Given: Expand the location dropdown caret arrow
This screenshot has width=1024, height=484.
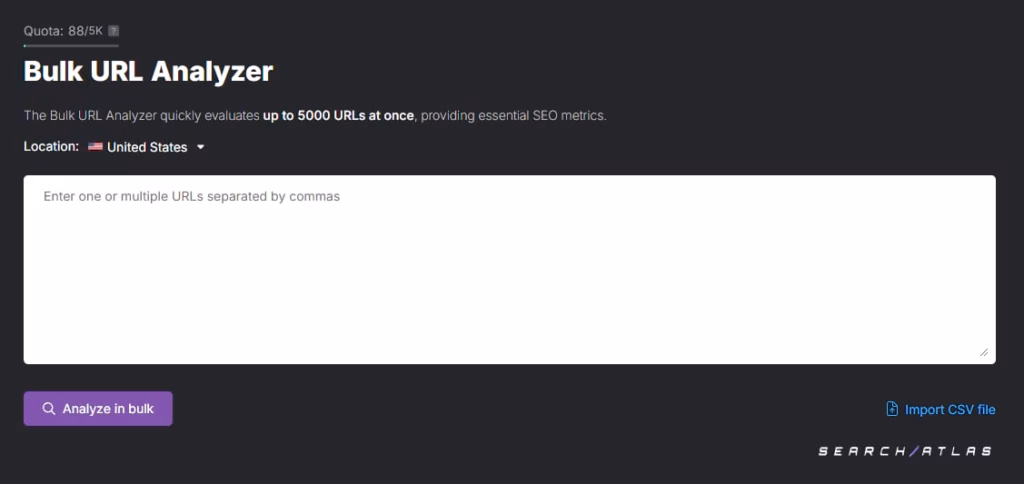Looking at the screenshot, I should (x=200, y=147).
